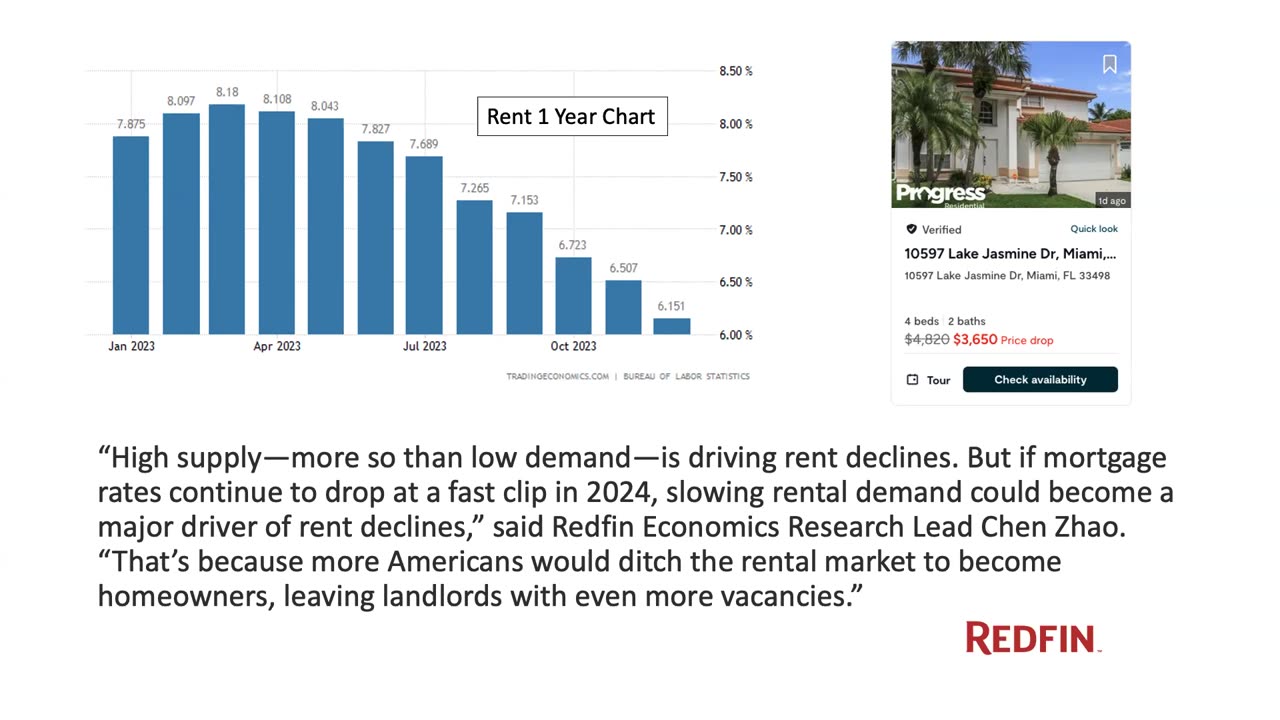Select the bar labeled 7.689
1280x720 pixels.
pyautogui.click(x=424, y=245)
